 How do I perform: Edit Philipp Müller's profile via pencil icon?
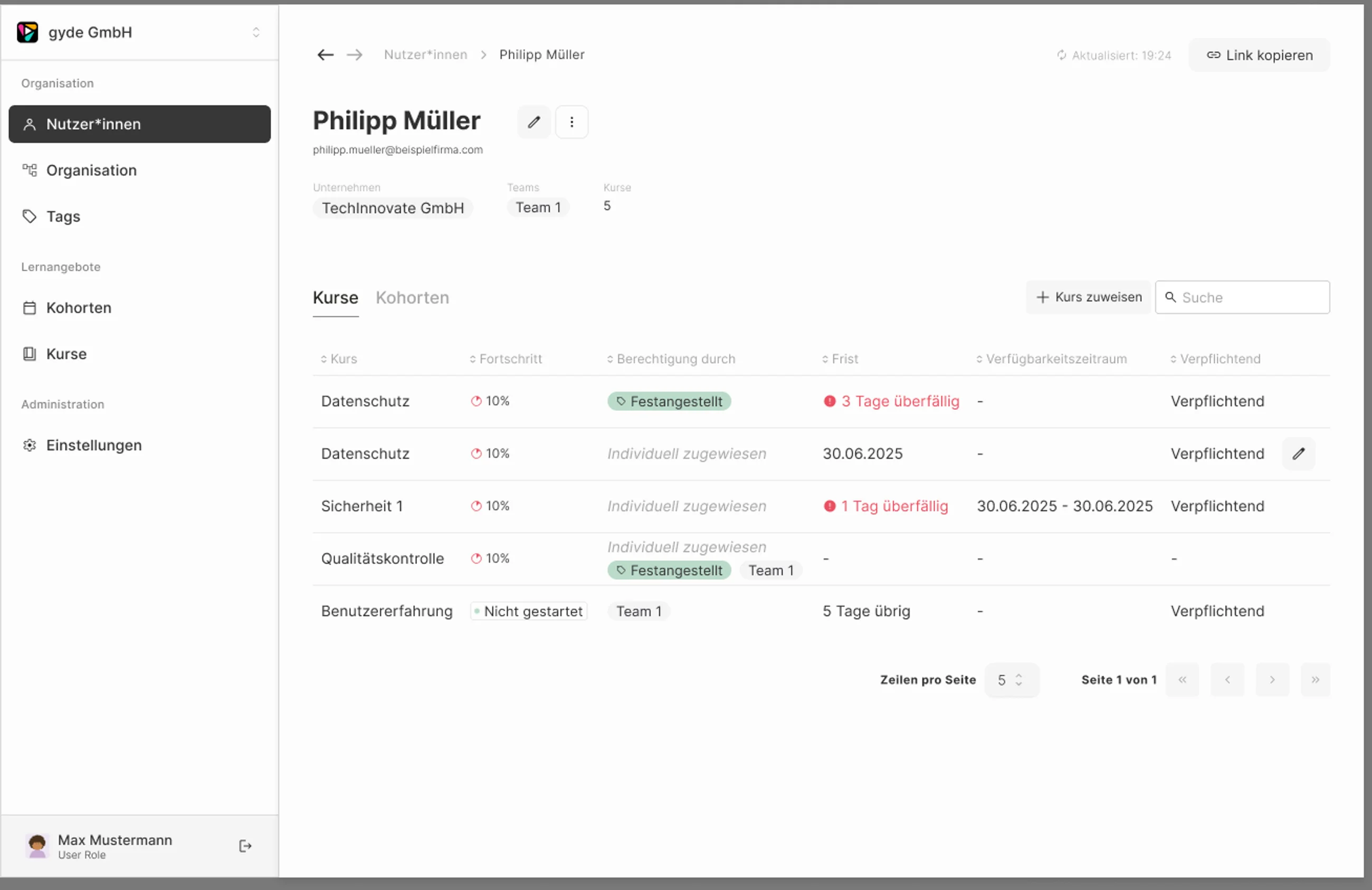tap(534, 122)
